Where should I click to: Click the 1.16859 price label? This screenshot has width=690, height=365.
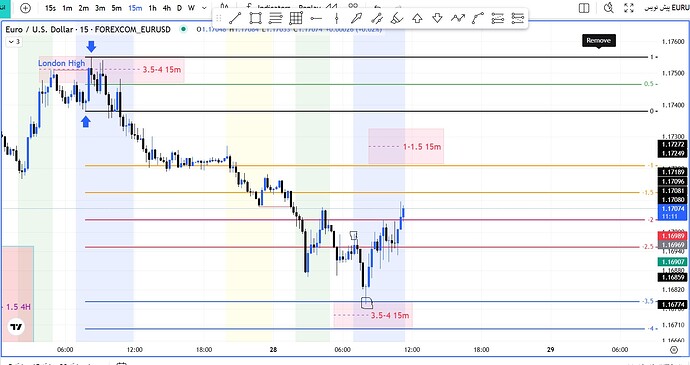[673, 277]
